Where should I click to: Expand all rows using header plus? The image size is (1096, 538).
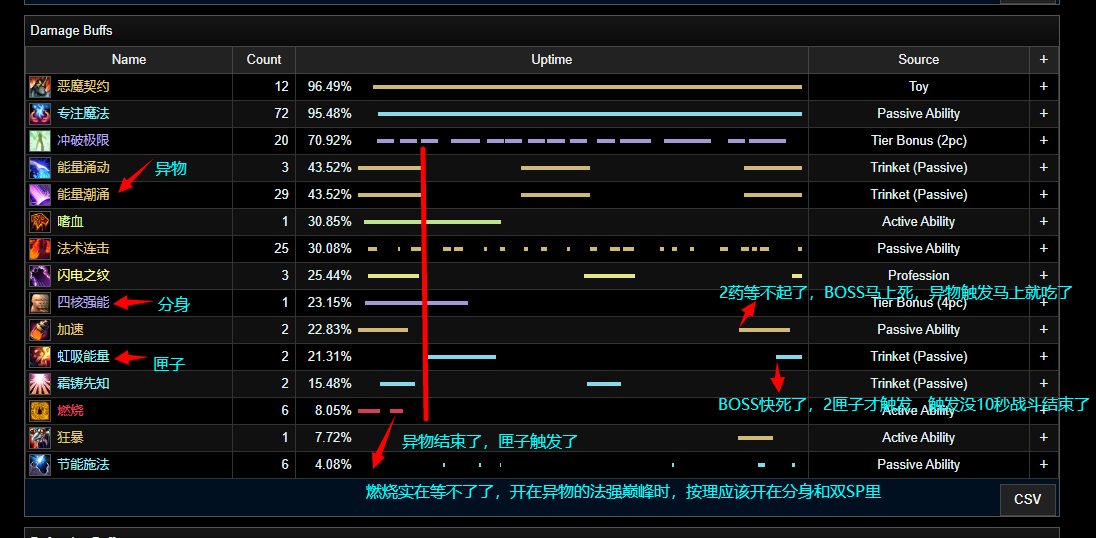1043,60
